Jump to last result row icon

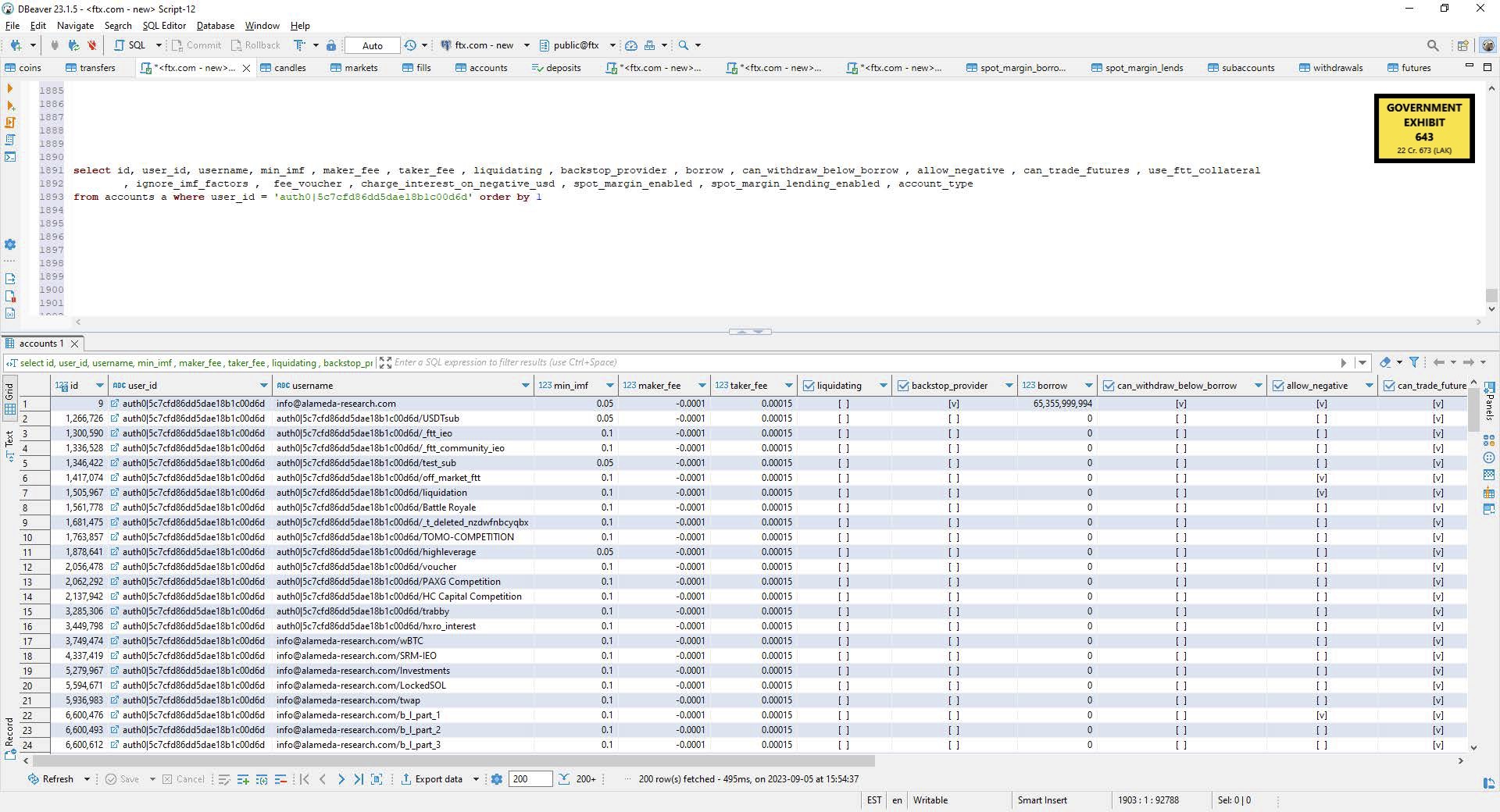pyautogui.click(x=359, y=779)
